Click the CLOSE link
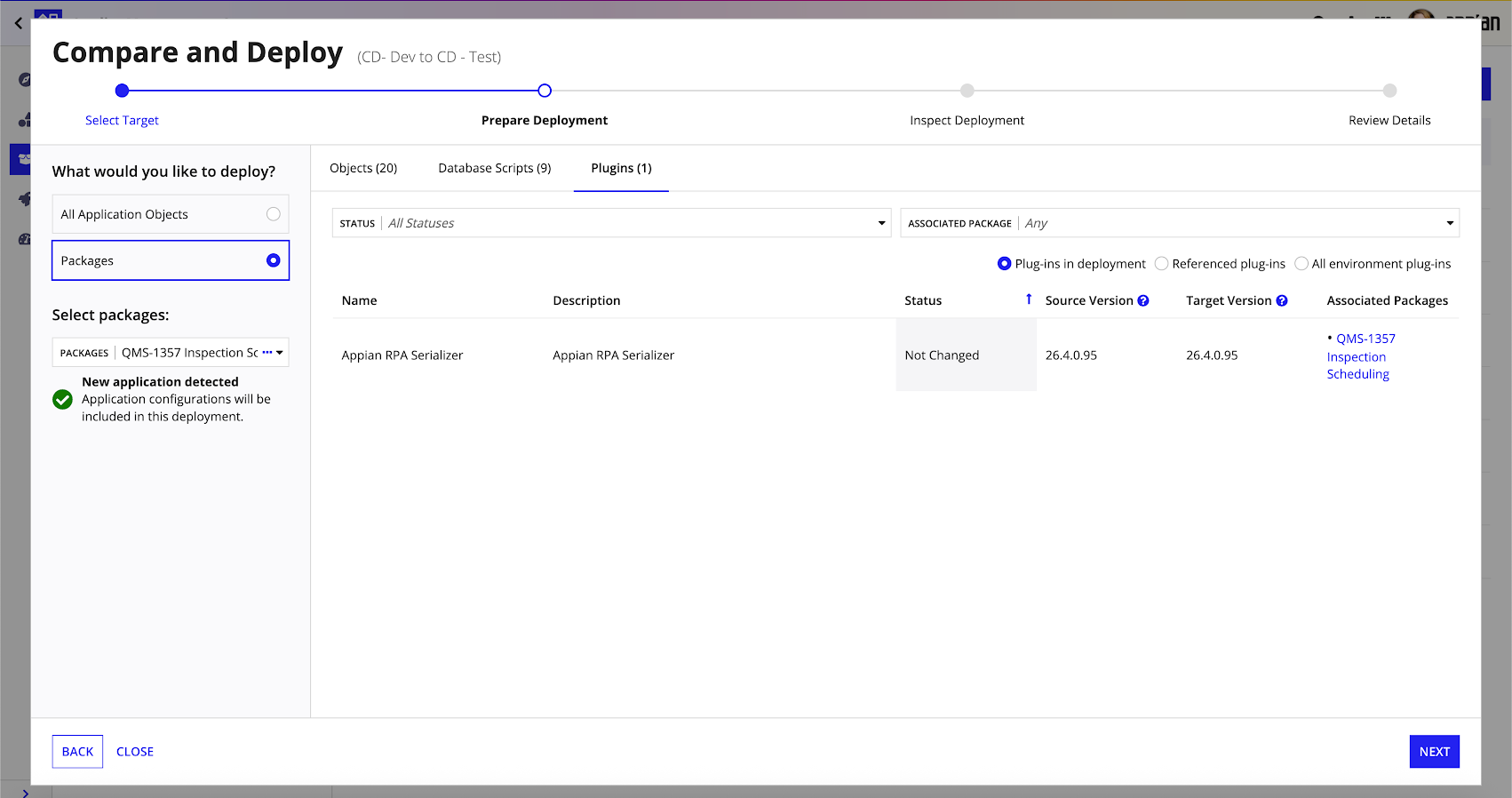Viewport: 1512px width, 798px height. pos(135,752)
